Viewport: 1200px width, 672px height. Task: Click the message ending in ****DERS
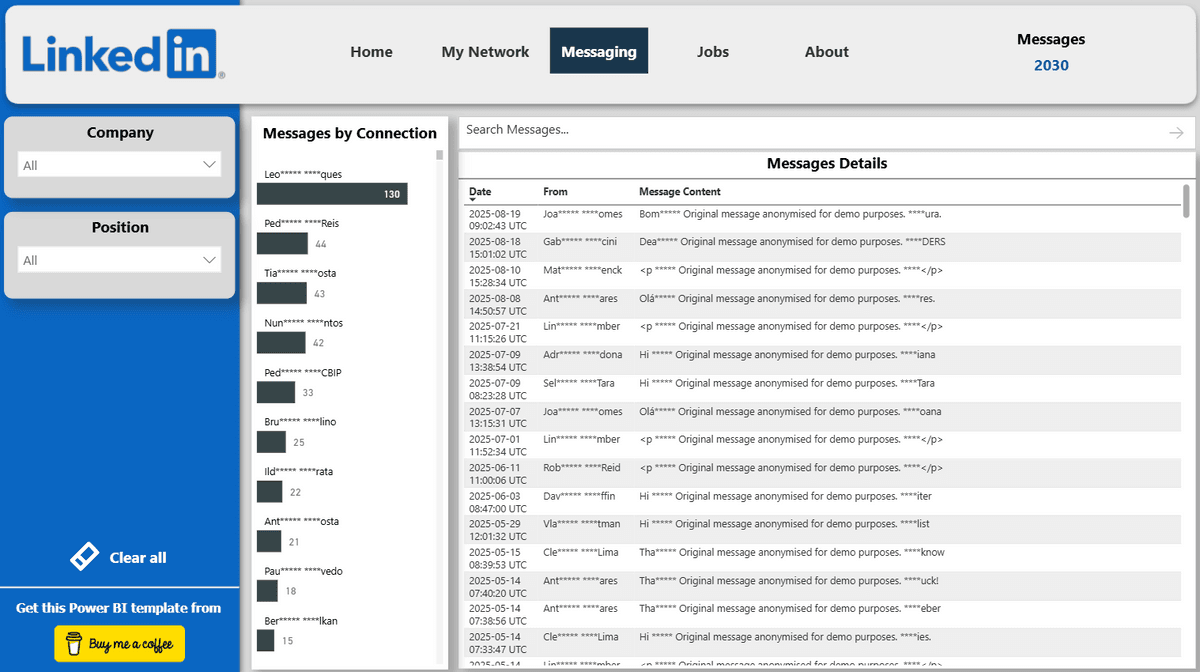pos(792,241)
